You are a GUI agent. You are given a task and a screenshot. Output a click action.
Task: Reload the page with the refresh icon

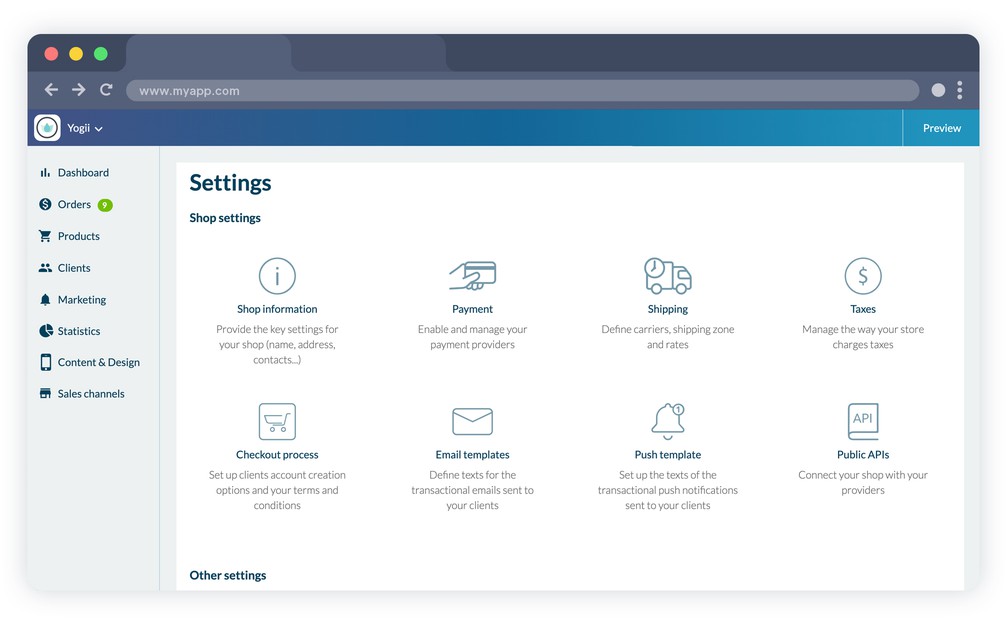click(106, 90)
